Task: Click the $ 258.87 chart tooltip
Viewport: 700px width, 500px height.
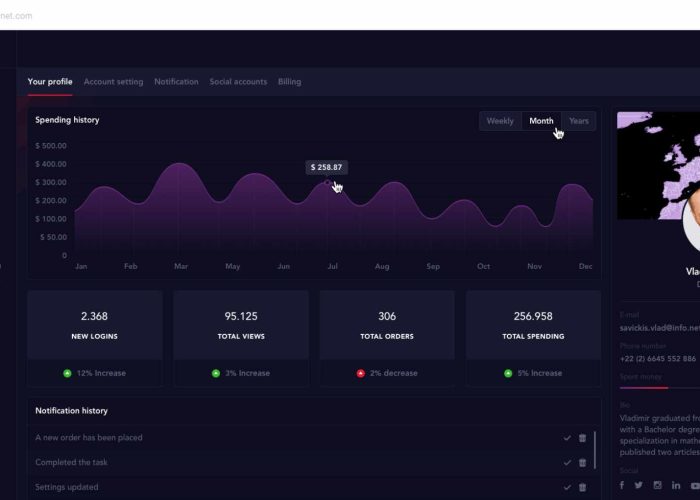Action: (327, 167)
